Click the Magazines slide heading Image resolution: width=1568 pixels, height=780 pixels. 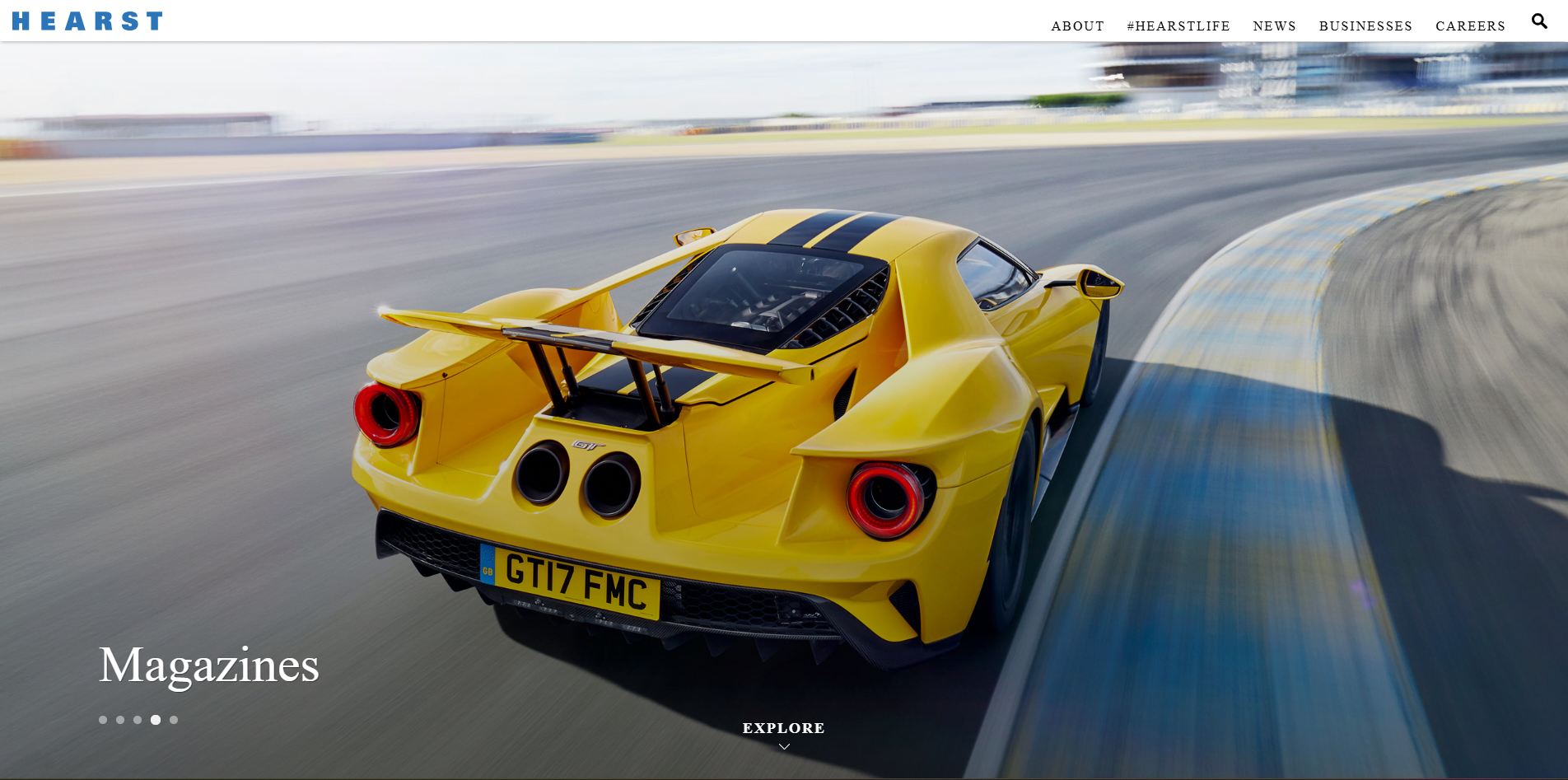coord(209,666)
